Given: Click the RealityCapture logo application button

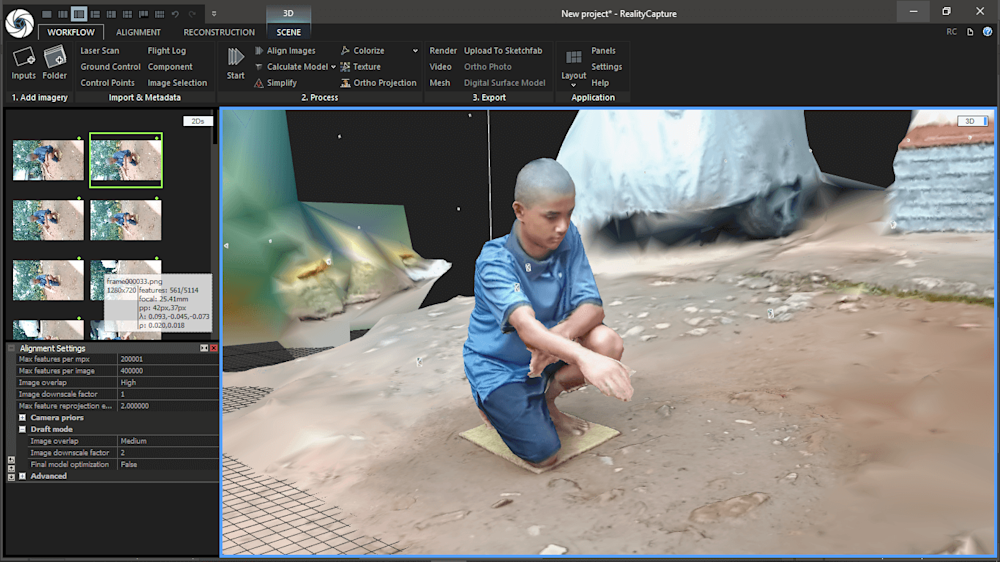Looking at the screenshot, I should [19, 20].
